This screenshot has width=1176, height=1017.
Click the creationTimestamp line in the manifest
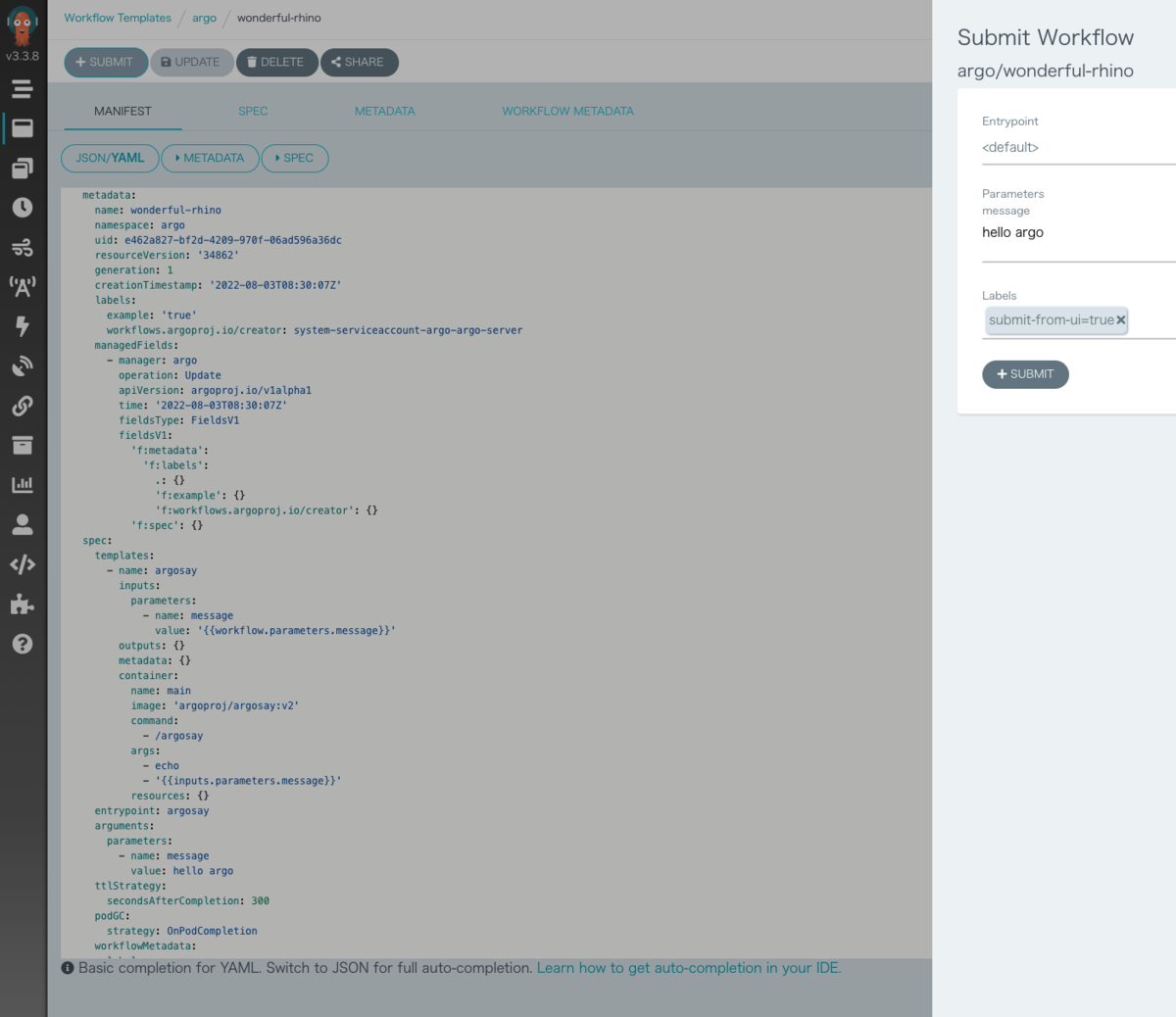(218, 285)
